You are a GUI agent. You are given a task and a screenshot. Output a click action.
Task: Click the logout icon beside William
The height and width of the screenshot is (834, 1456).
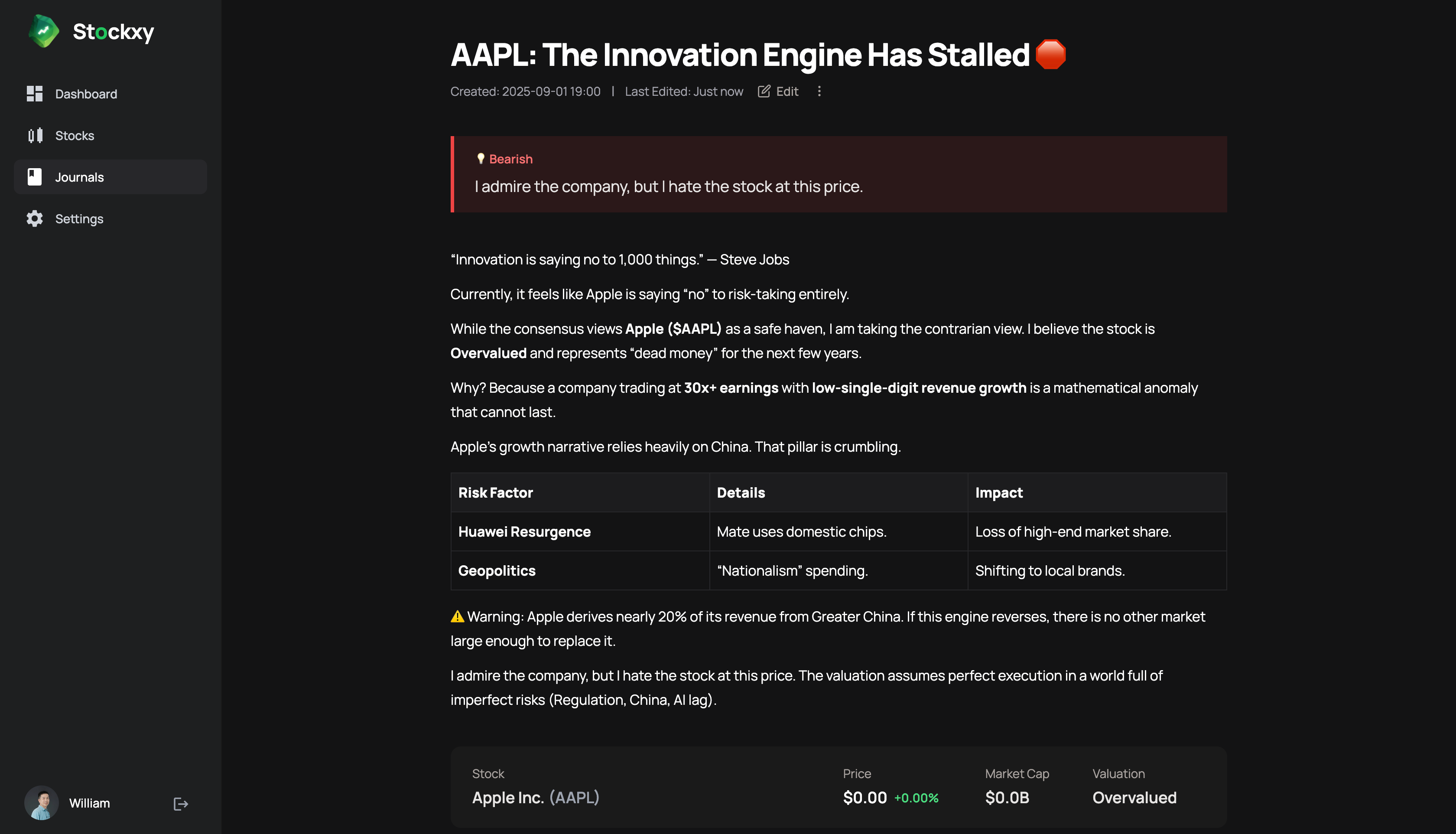point(181,804)
